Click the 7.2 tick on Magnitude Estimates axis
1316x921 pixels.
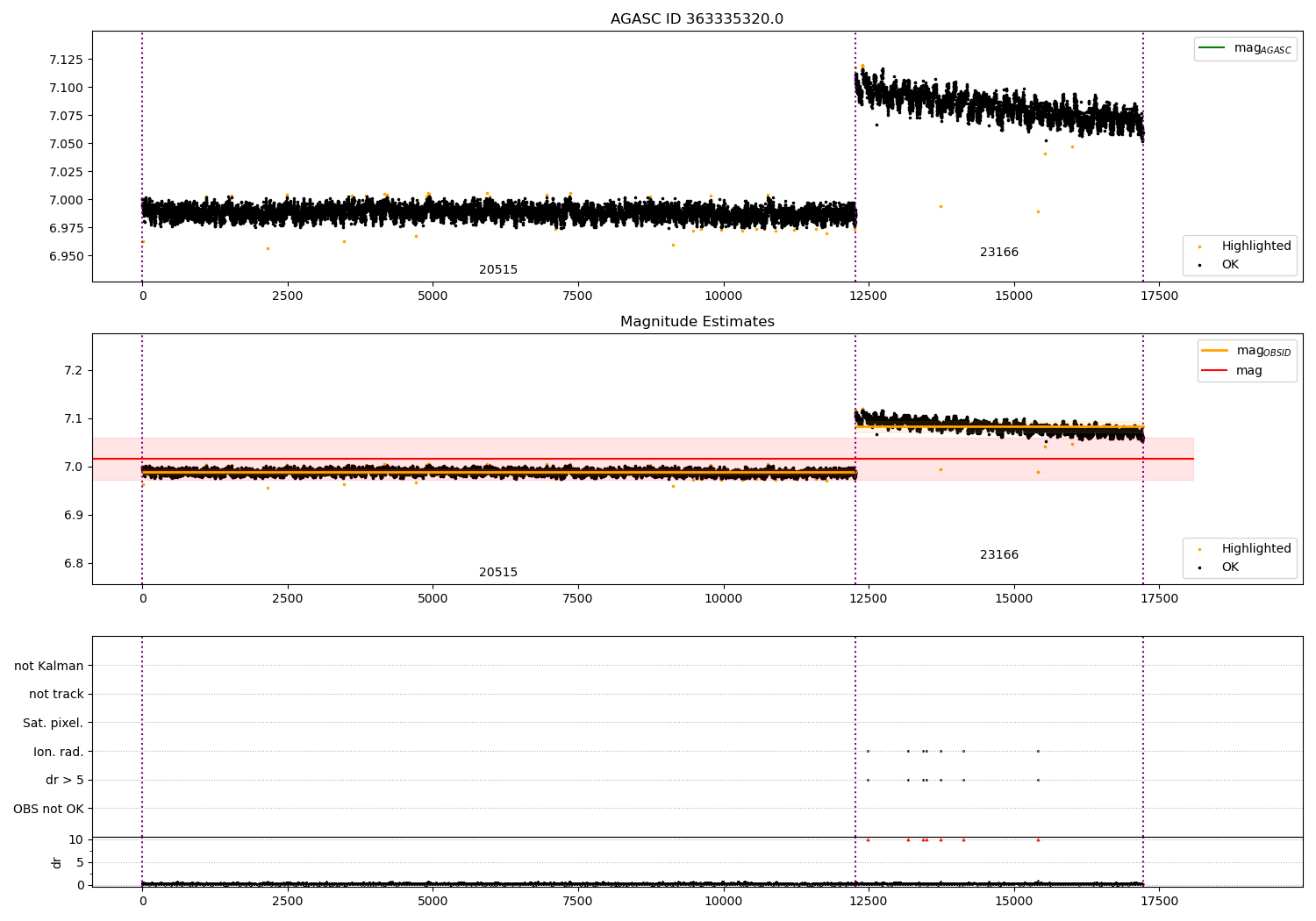(x=74, y=370)
